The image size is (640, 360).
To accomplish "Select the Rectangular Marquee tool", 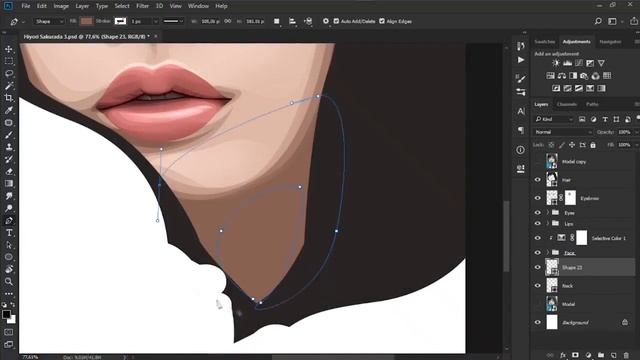I will [9, 62].
